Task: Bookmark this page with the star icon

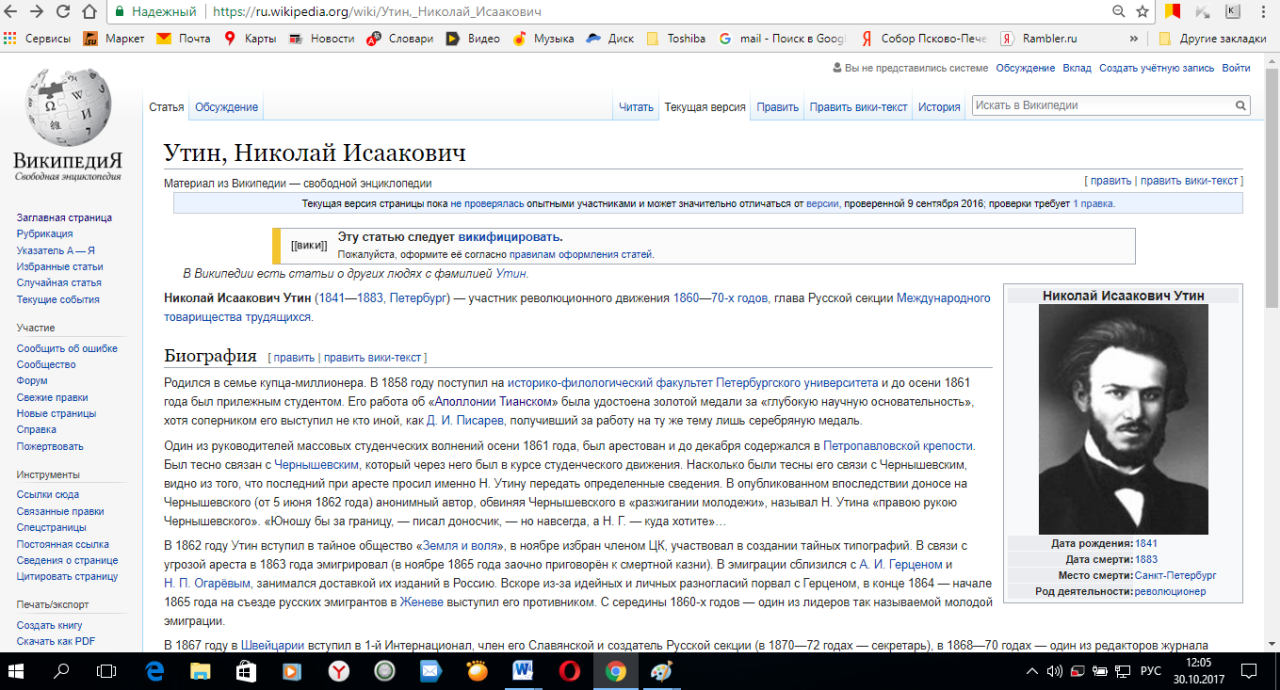Action: pyautogui.click(x=1143, y=12)
